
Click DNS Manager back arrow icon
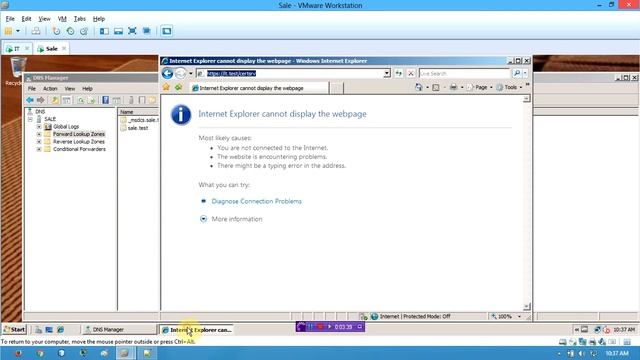click(30, 100)
